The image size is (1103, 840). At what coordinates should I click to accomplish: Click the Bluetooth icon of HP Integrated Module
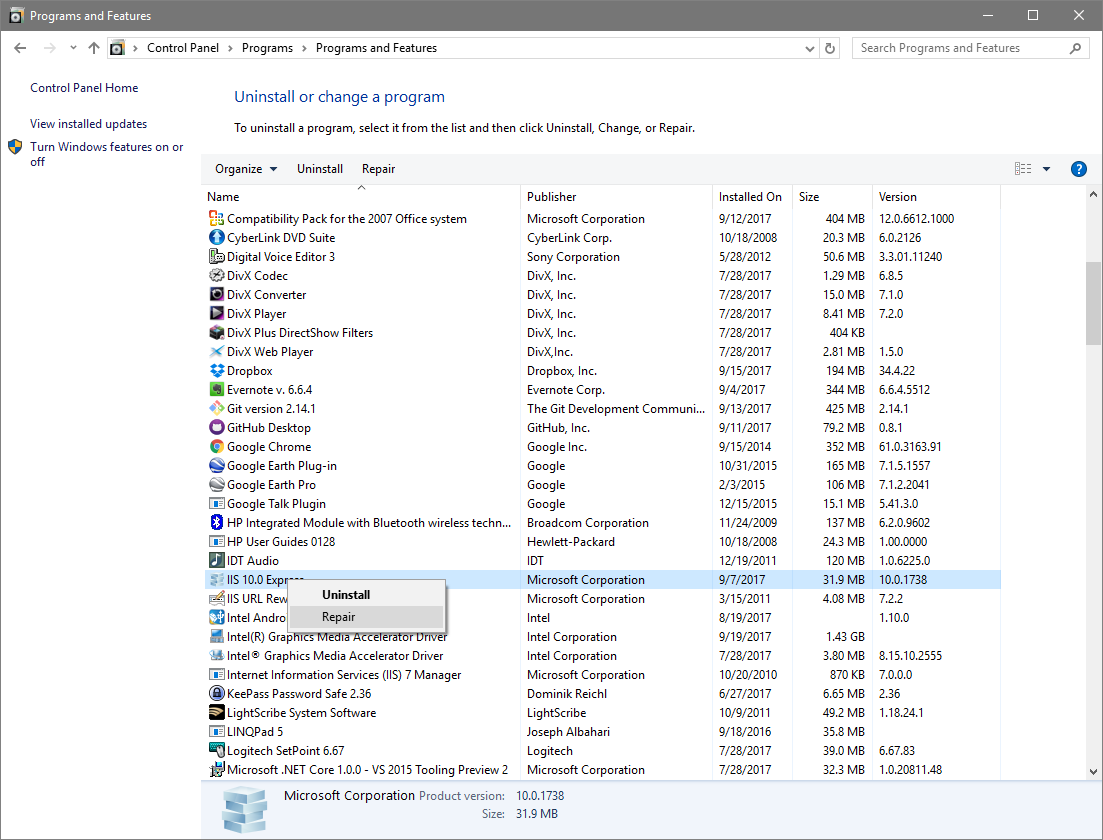tap(217, 523)
